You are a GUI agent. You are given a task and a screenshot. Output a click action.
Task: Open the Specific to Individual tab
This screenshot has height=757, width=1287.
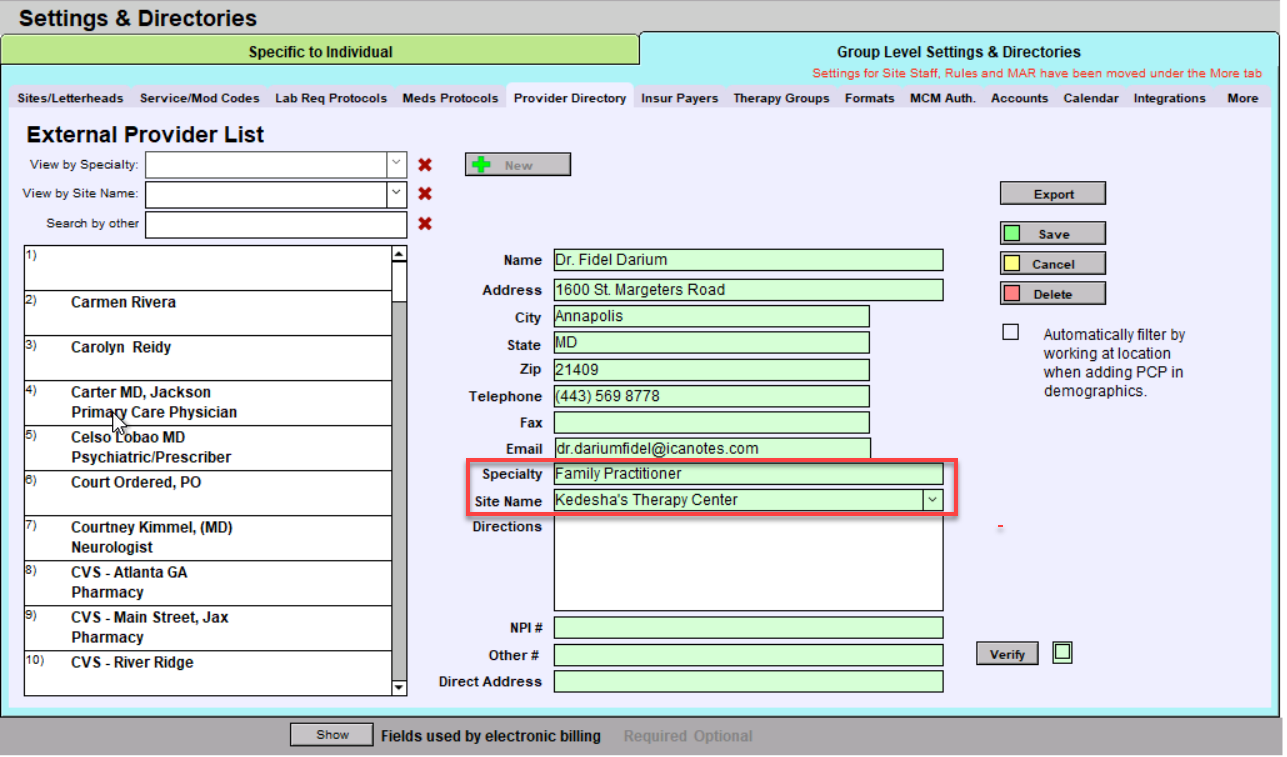tap(320, 52)
